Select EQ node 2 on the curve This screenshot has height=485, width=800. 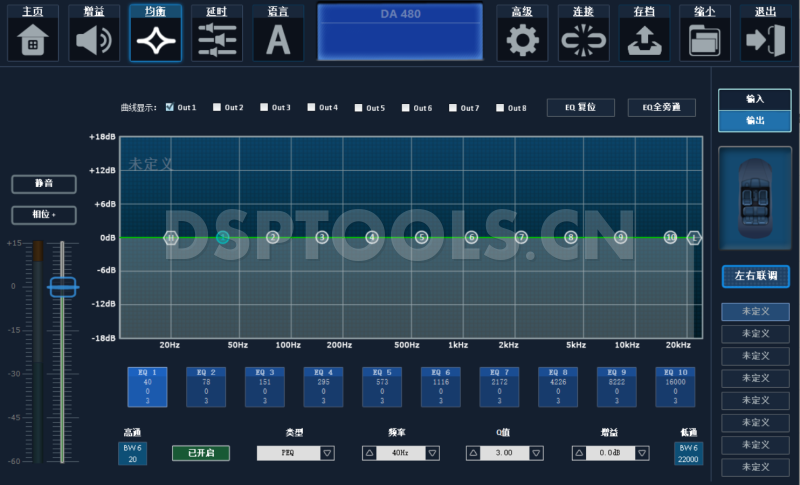click(x=273, y=237)
